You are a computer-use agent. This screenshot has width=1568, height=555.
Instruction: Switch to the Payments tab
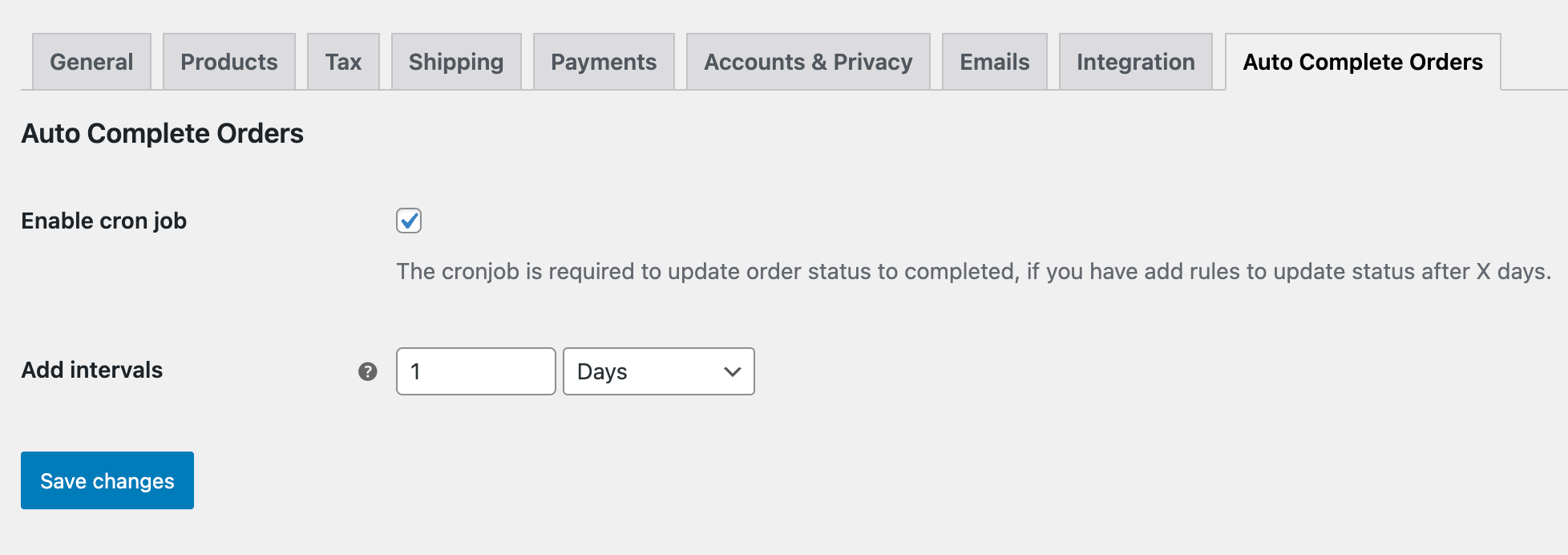coord(603,61)
